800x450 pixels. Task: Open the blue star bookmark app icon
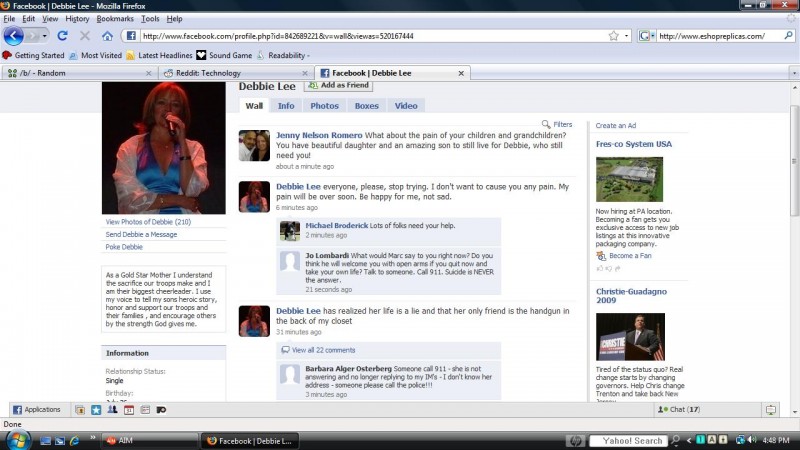click(96, 410)
